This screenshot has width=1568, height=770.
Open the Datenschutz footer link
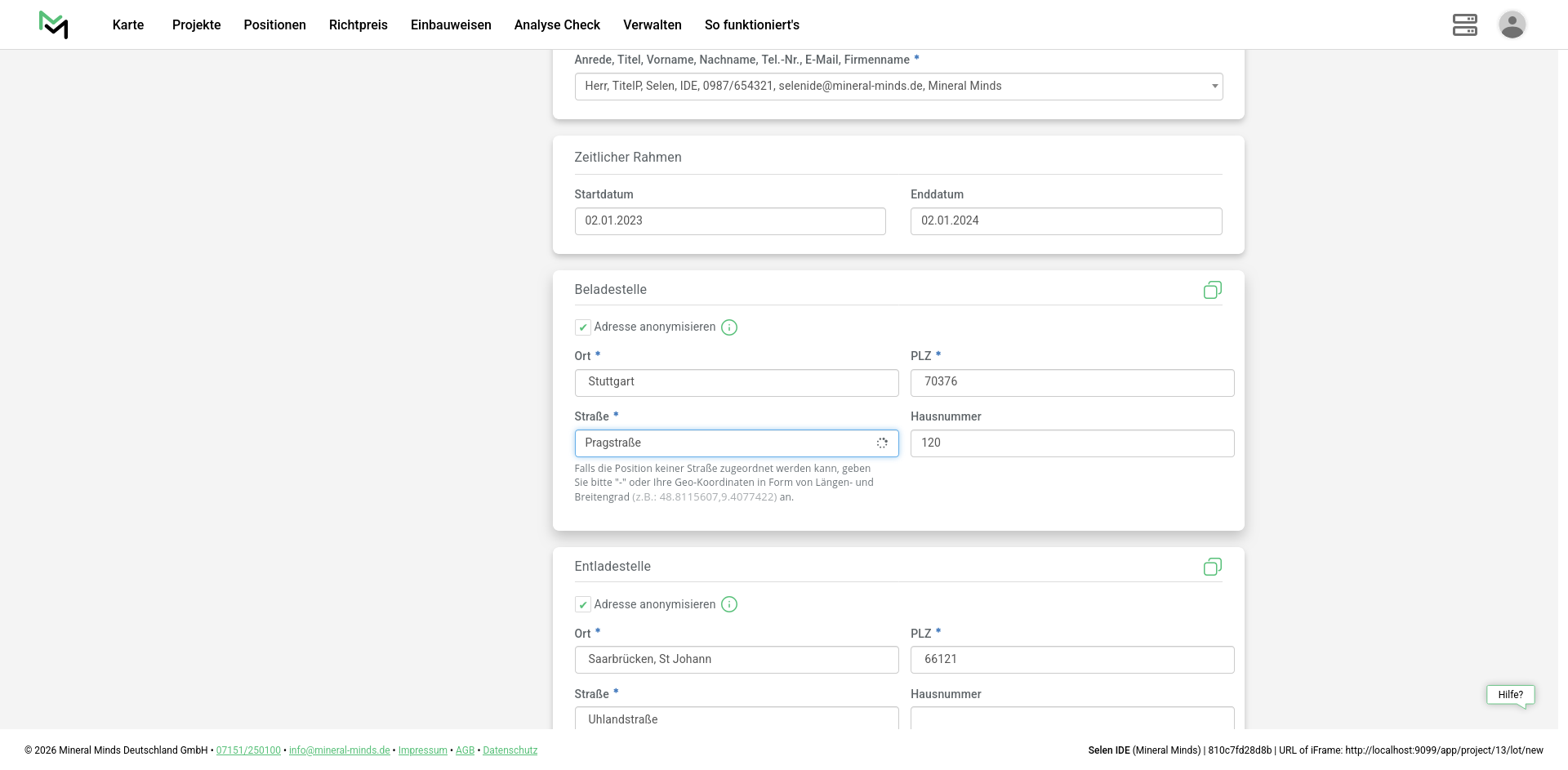pyautogui.click(x=510, y=750)
